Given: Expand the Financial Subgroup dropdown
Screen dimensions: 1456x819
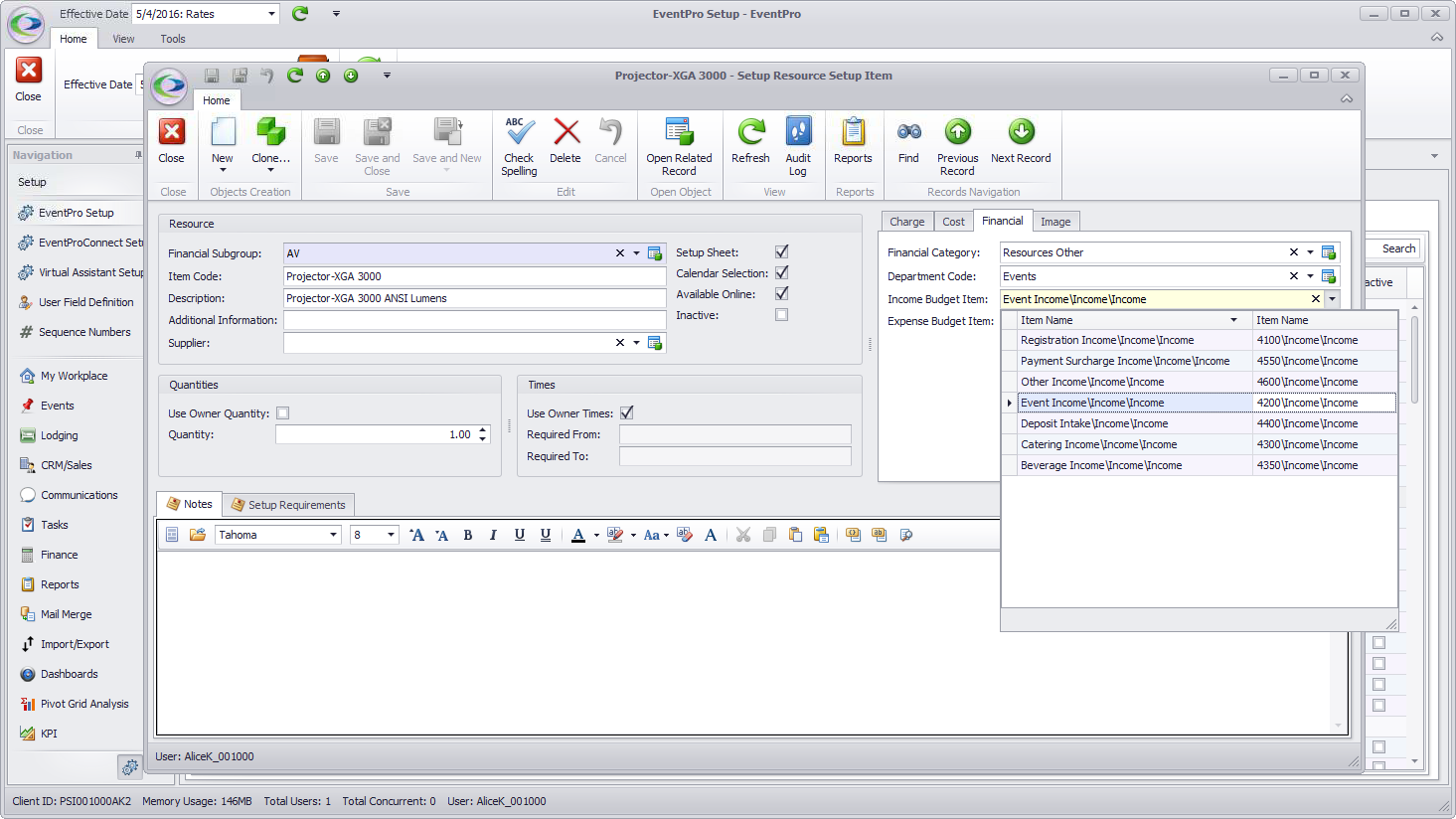Looking at the screenshot, I should 637,253.
